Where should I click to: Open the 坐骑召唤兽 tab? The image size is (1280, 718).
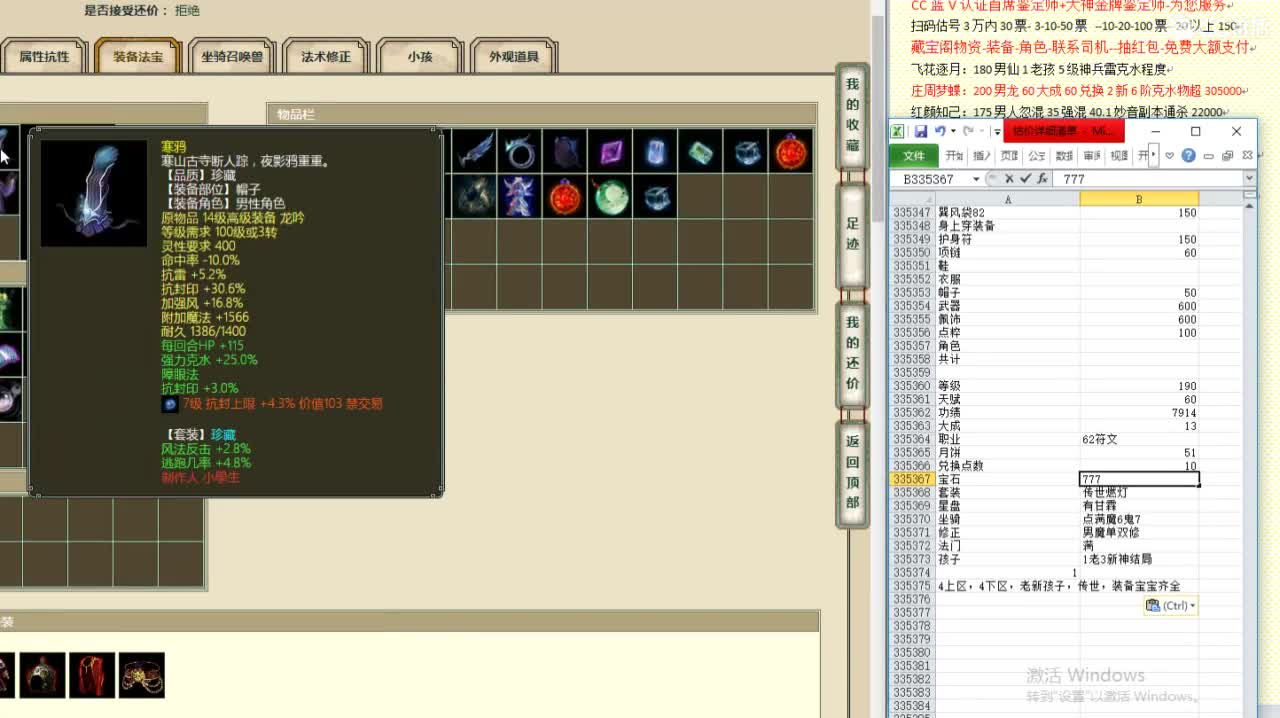(232, 57)
